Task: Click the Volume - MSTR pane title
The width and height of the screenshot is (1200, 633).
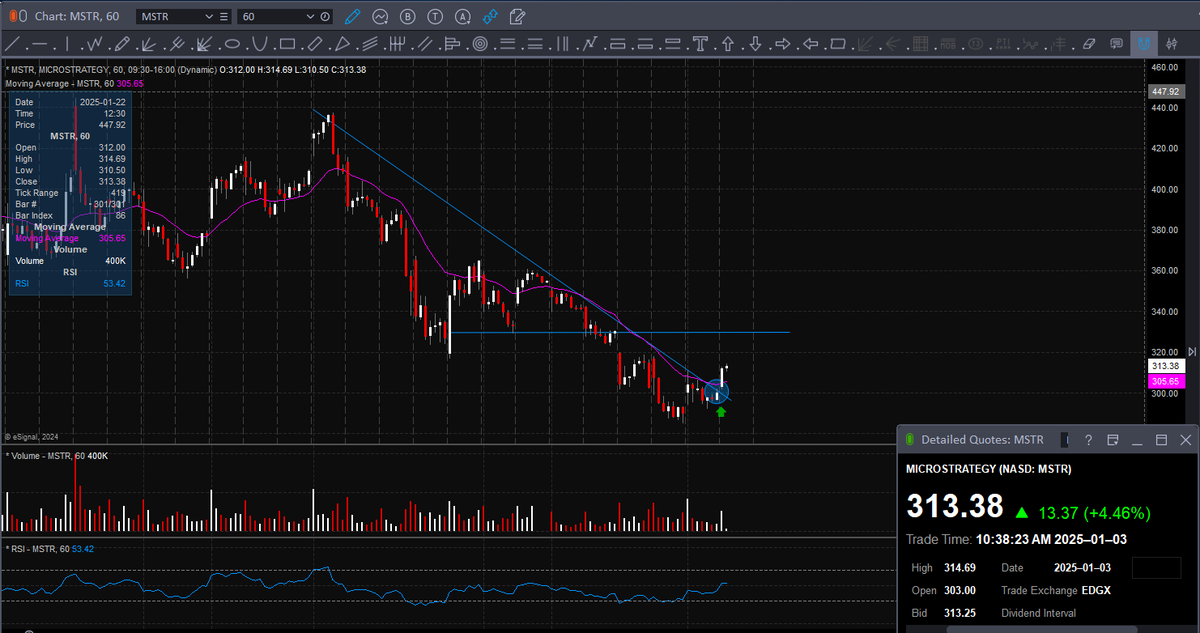Action: (x=57, y=456)
